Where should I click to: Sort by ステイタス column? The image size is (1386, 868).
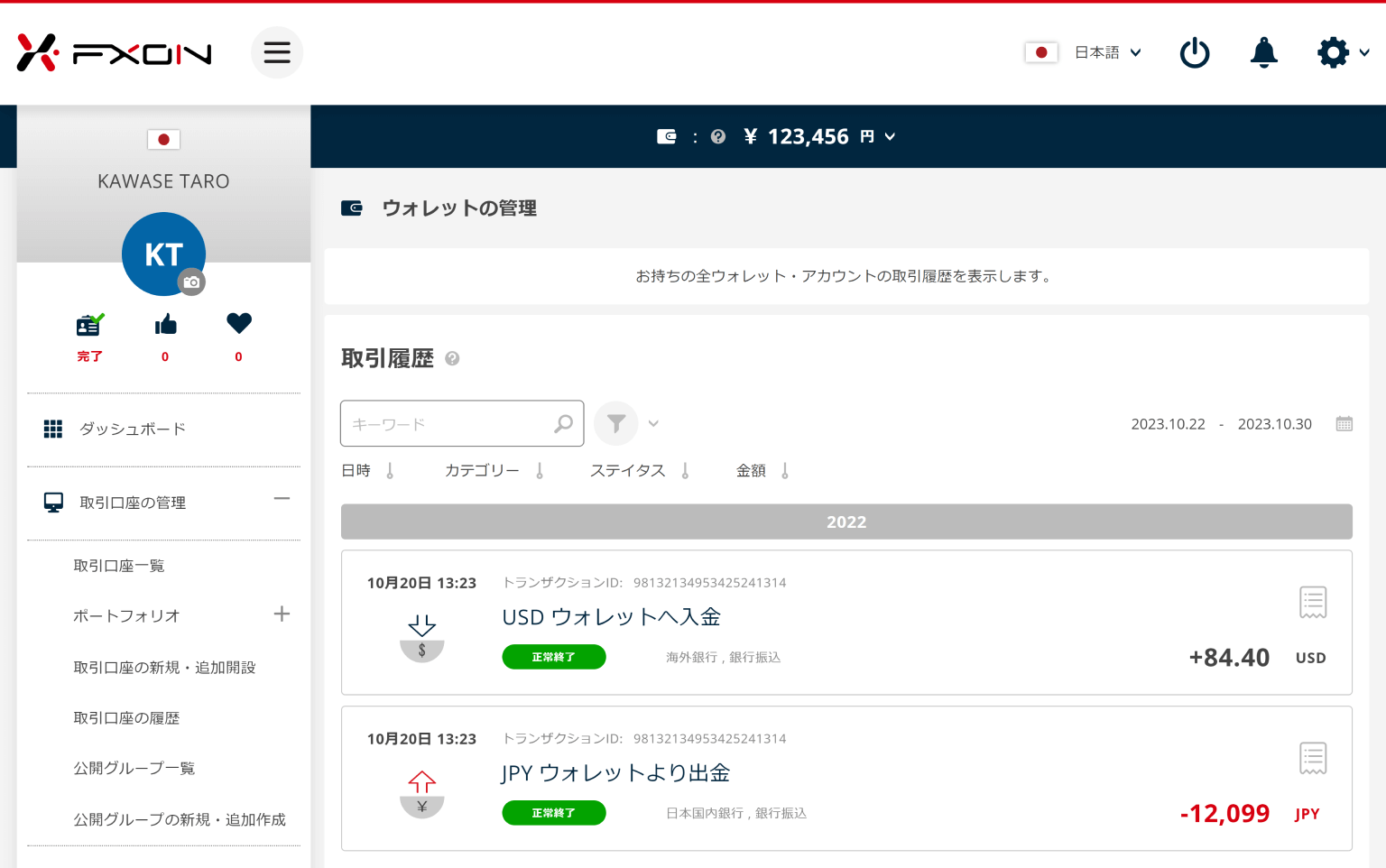640,470
